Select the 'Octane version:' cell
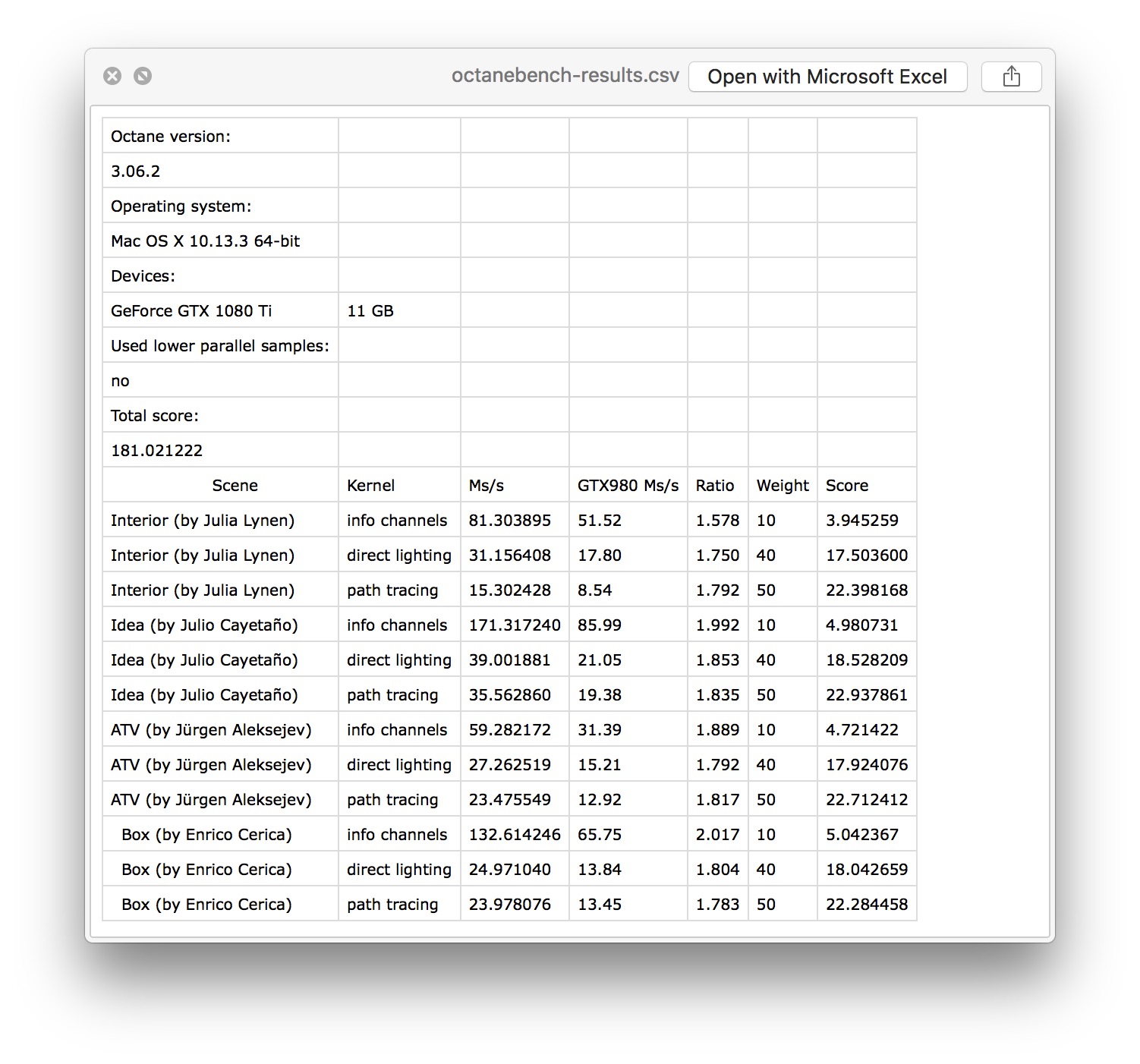The image size is (1140, 1064). (220, 136)
